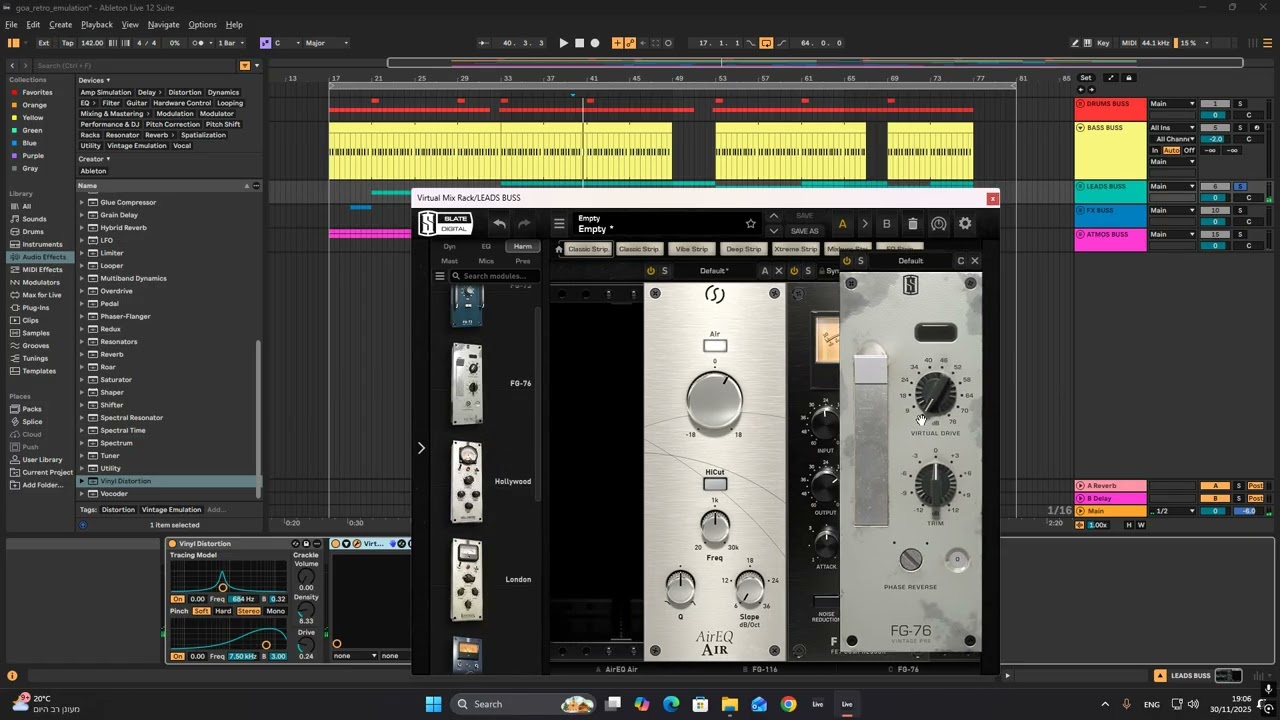This screenshot has width=1280, height=720.
Task: Open the Major scale dropdown
Action: pos(327,43)
